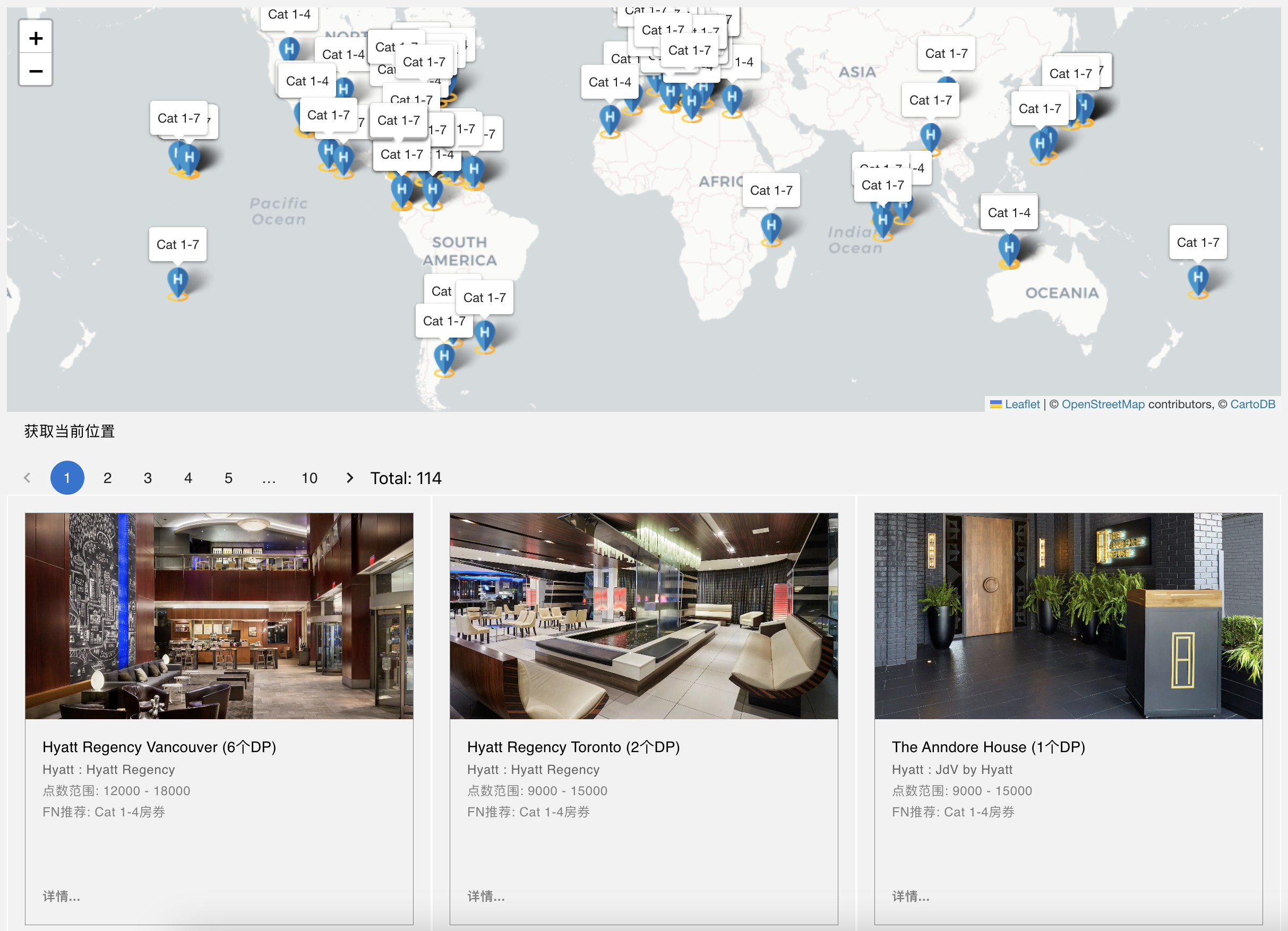This screenshot has width=1288, height=931.
Task: Open details link for The Anndore House
Action: [x=911, y=896]
